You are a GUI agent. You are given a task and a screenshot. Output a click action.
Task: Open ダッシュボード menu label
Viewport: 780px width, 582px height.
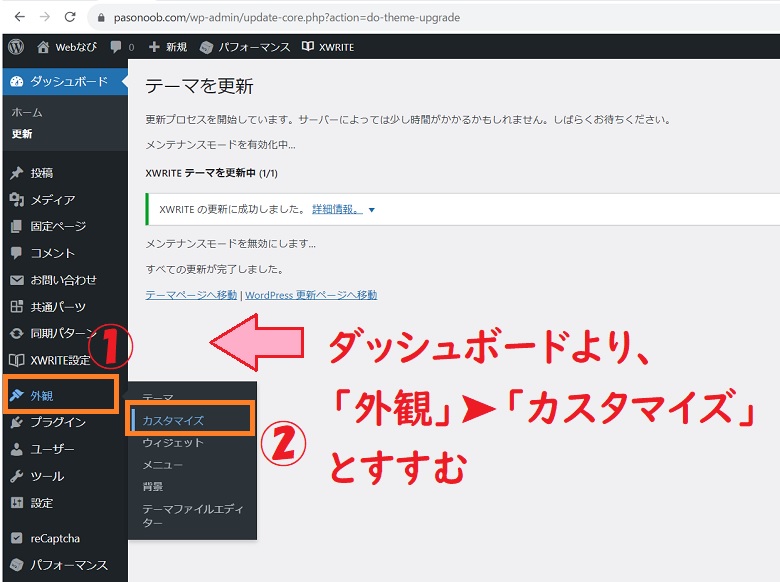69,82
